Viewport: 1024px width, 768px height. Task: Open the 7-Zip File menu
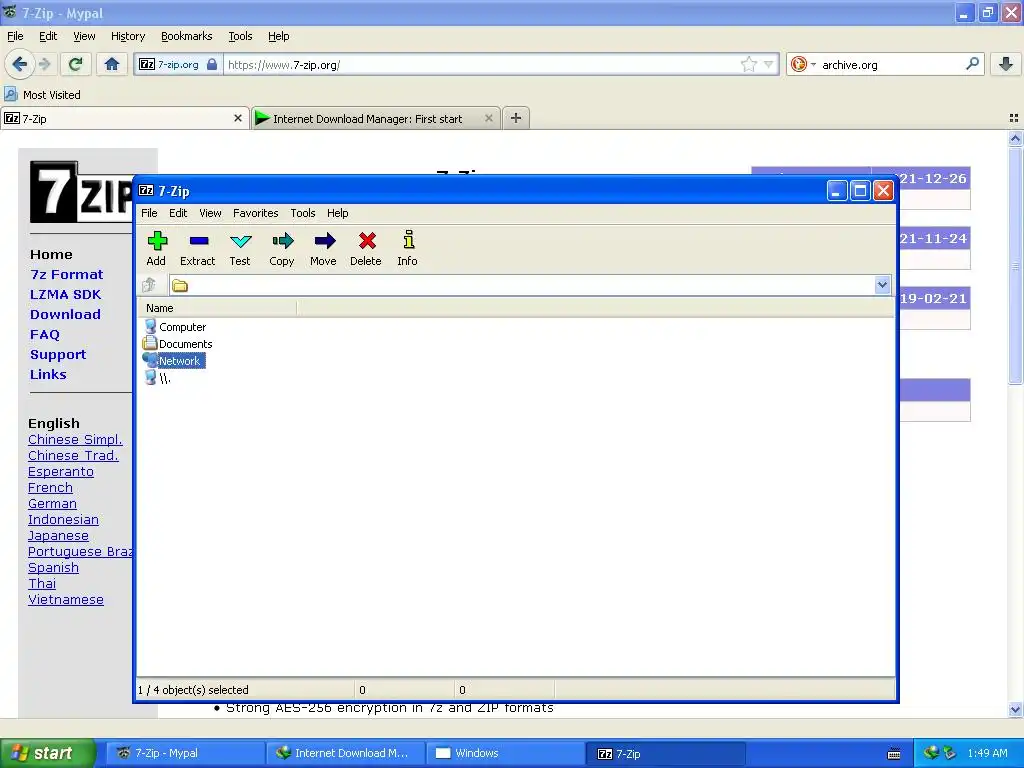[149, 213]
